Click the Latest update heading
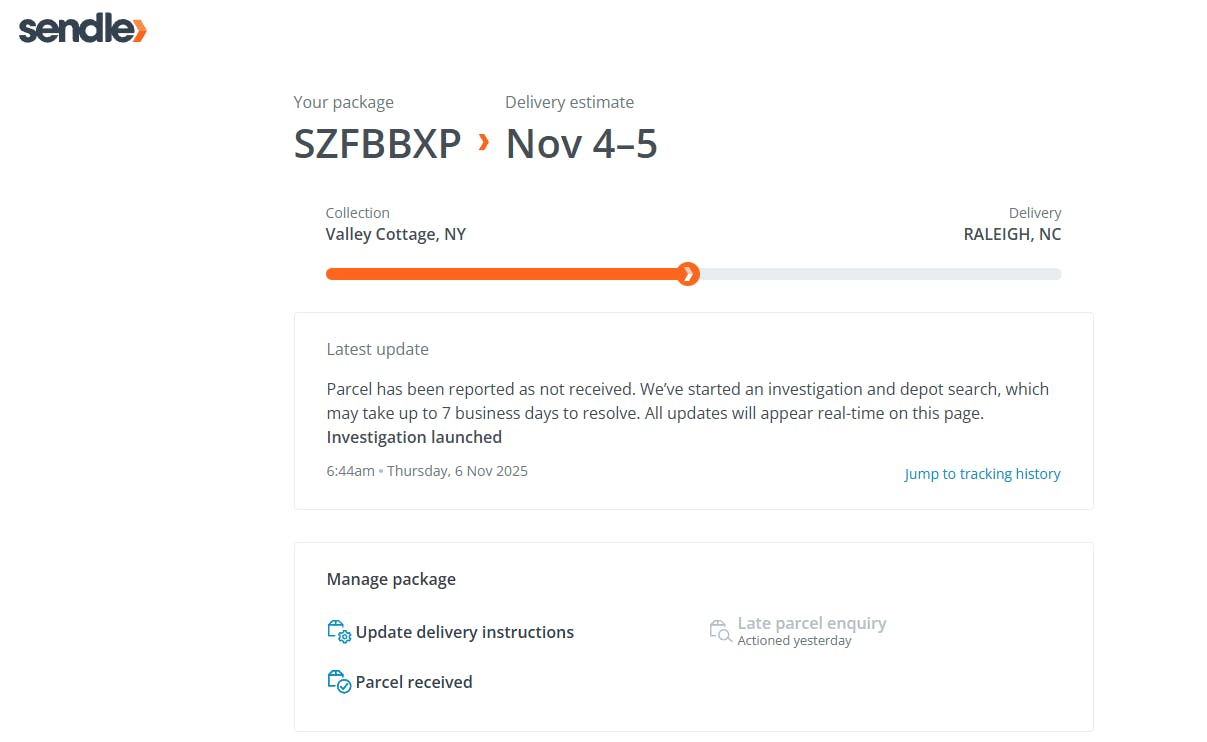1207x742 pixels. [x=377, y=349]
